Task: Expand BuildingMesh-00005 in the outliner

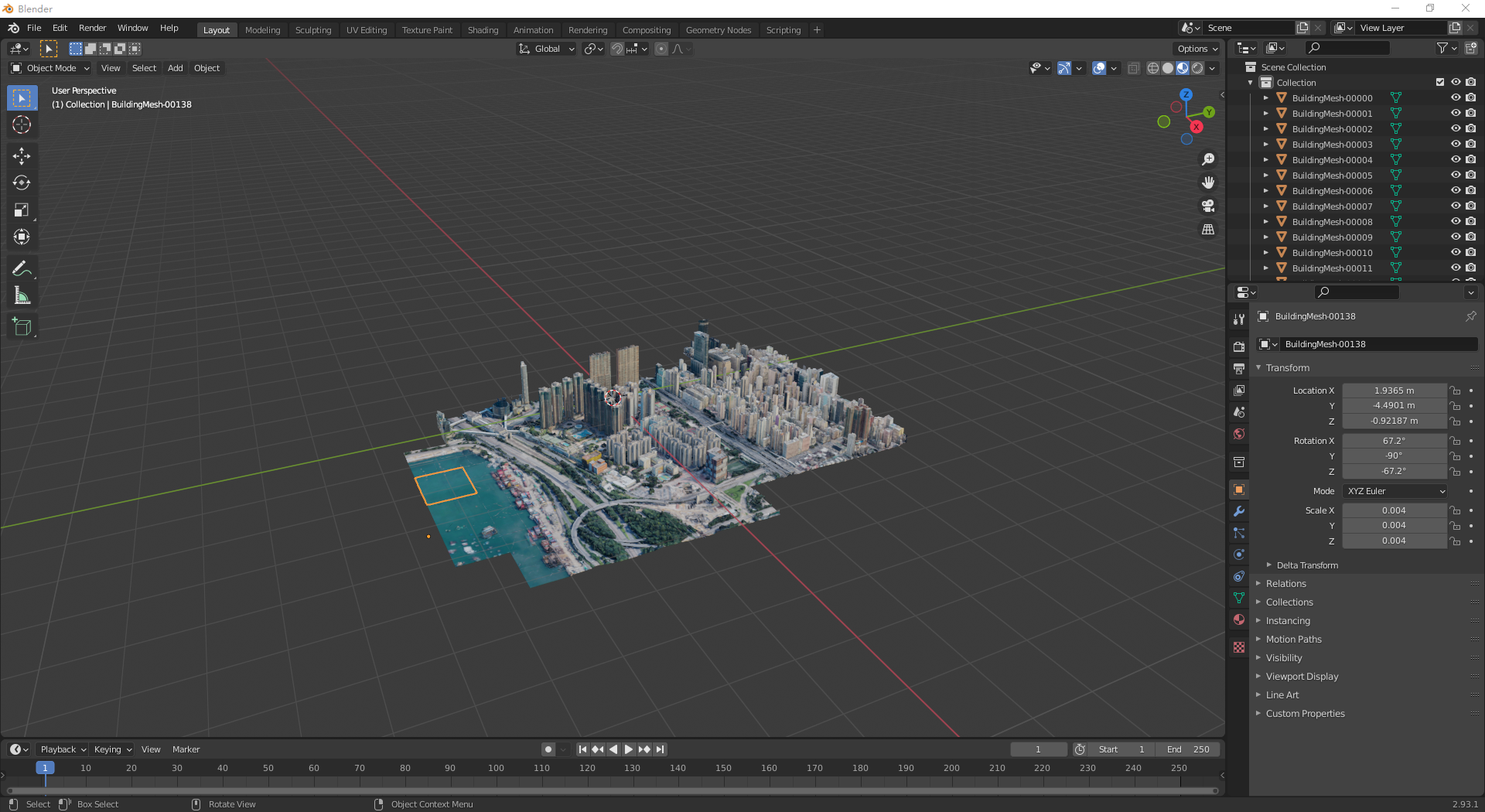Action: pos(1266,176)
